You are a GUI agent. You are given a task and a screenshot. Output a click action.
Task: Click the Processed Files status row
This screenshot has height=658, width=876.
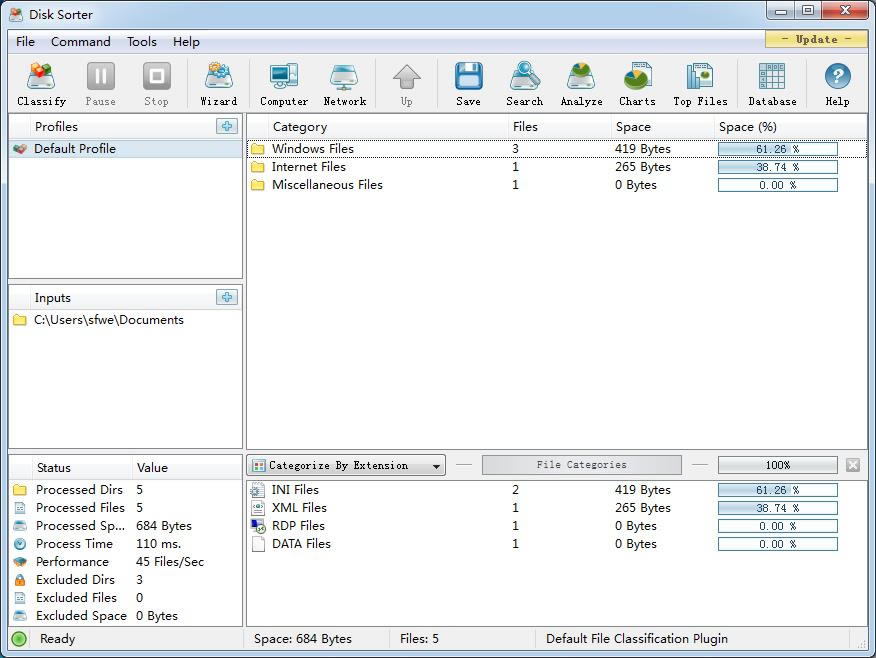(126, 508)
